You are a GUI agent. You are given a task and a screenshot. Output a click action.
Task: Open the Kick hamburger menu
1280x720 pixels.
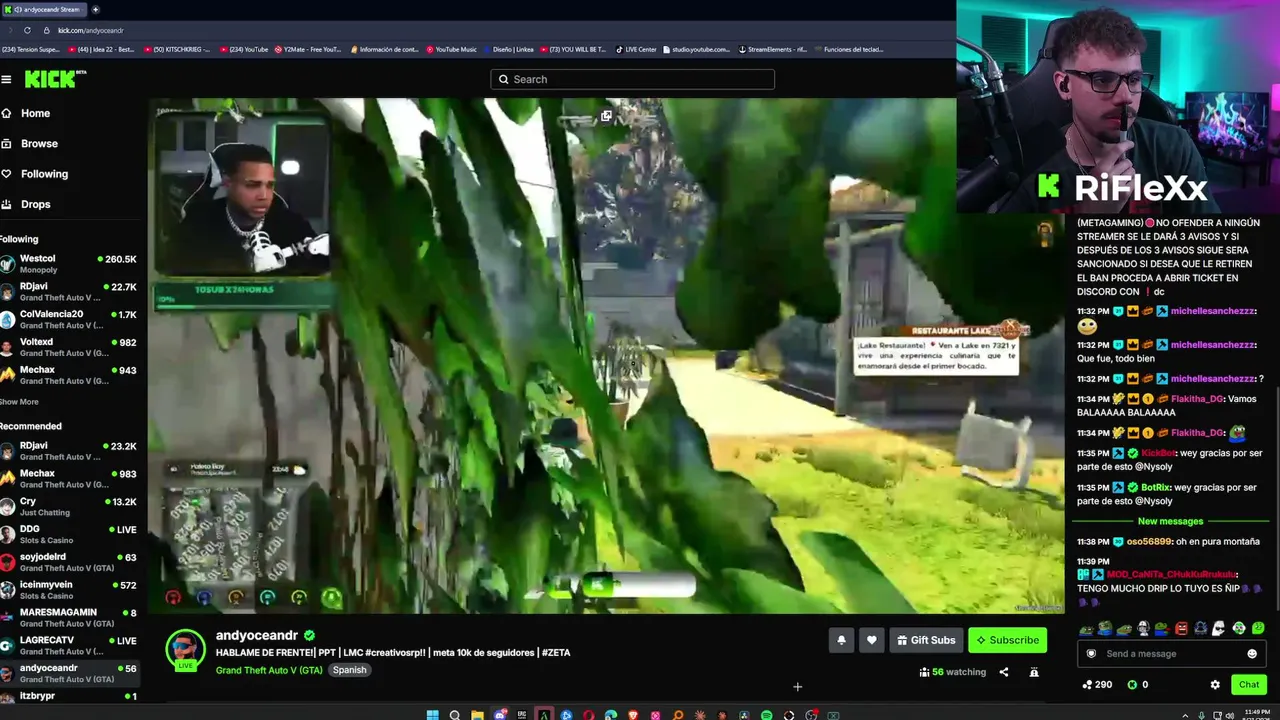pos(6,79)
